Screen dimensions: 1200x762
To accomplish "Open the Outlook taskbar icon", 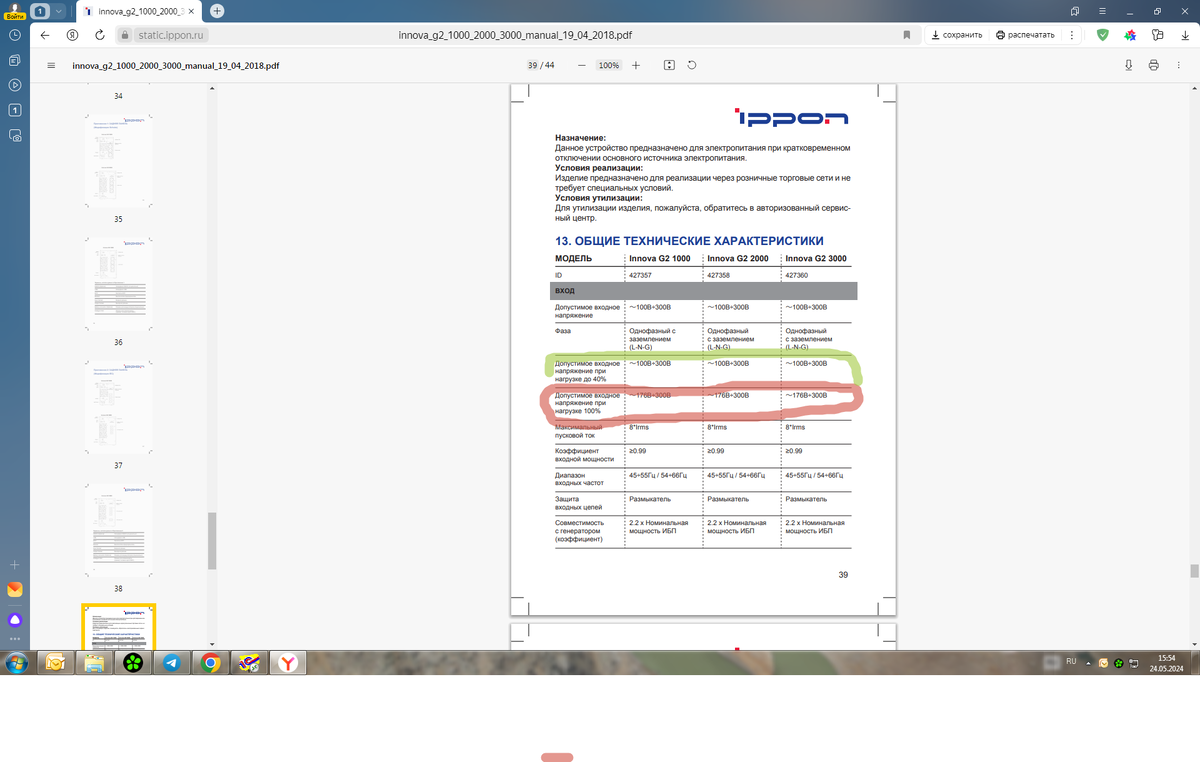I will coord(56,662).
